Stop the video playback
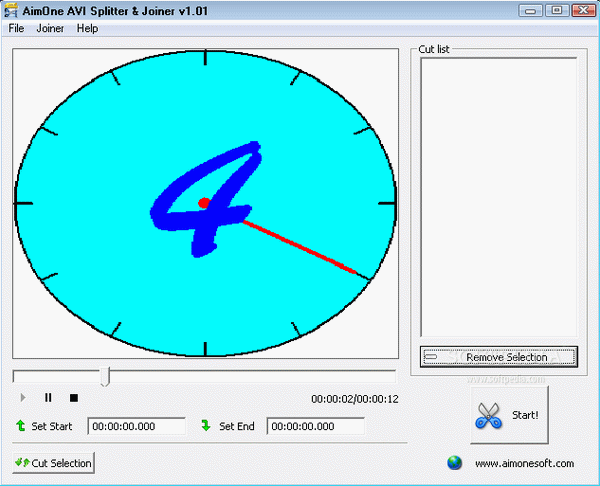 click(x=74, y=398)
